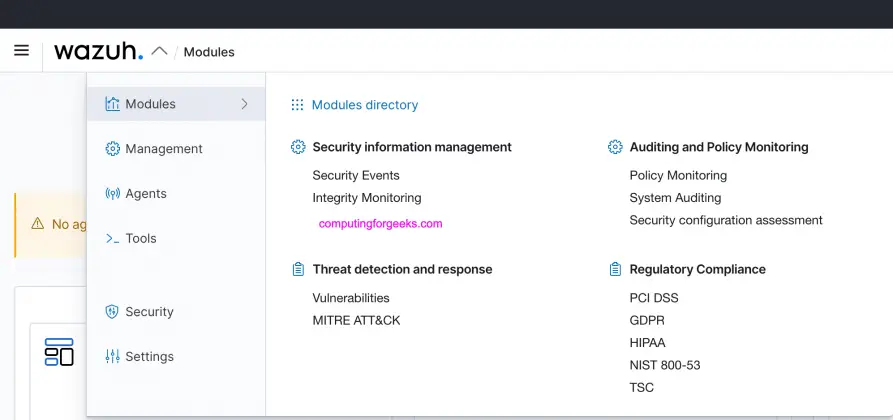Open the hamburger navigation menu
Viewport: 893px width, 420px height.
21,51
